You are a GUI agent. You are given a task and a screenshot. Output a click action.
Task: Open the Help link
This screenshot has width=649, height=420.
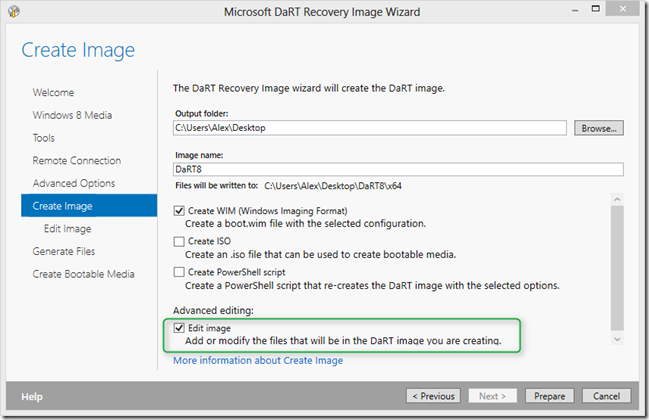[x=32, y=397]
